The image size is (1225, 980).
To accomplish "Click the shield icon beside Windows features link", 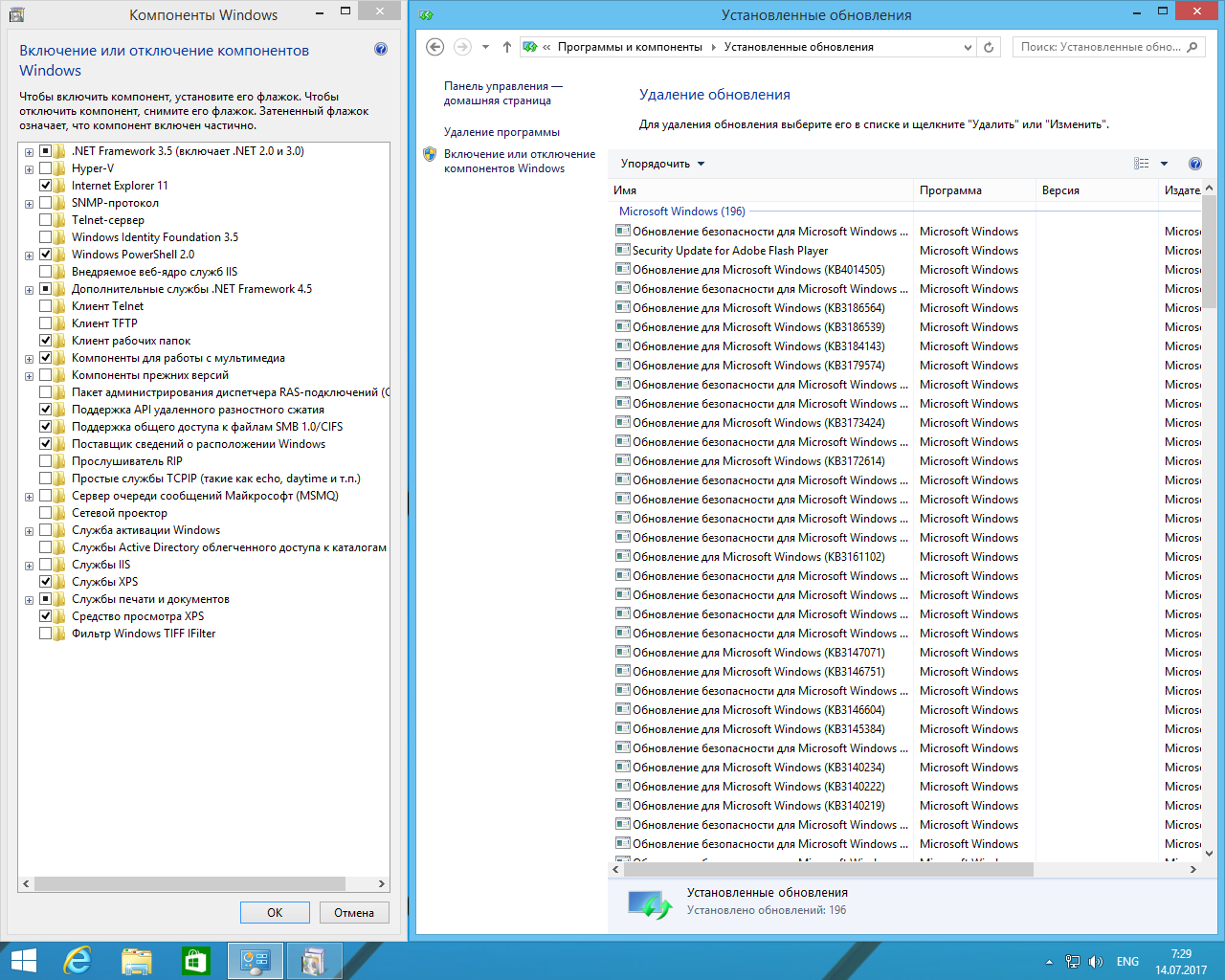I will 430,154.
